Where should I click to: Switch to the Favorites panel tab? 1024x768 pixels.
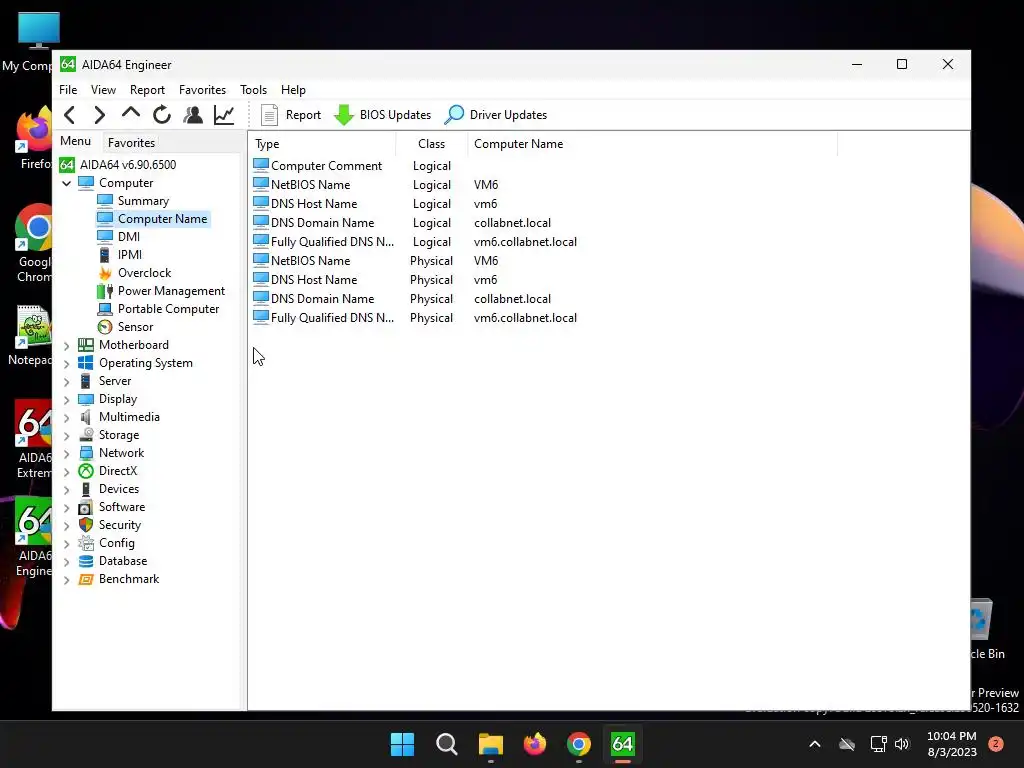131,142
